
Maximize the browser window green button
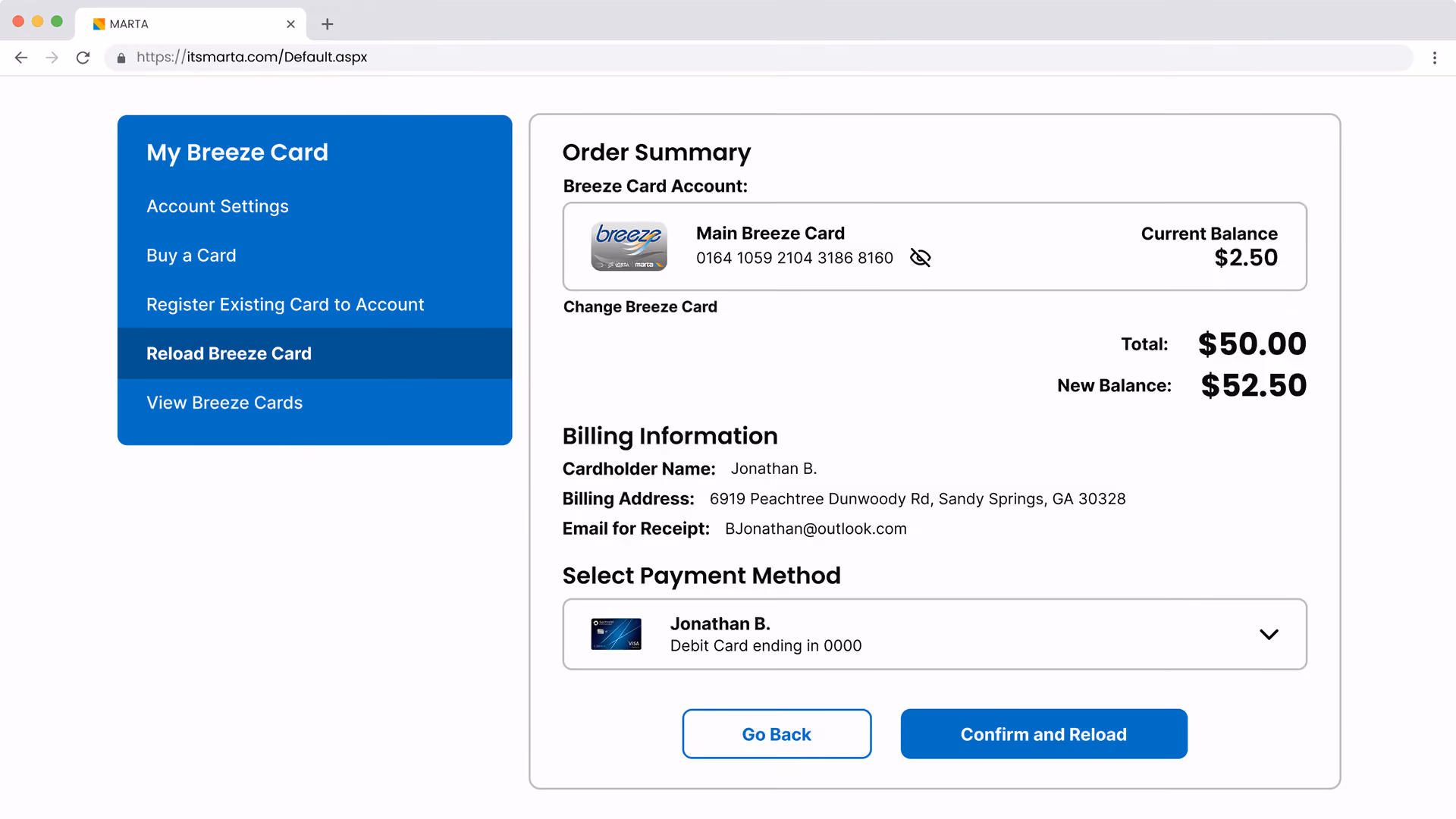point(57,21)
